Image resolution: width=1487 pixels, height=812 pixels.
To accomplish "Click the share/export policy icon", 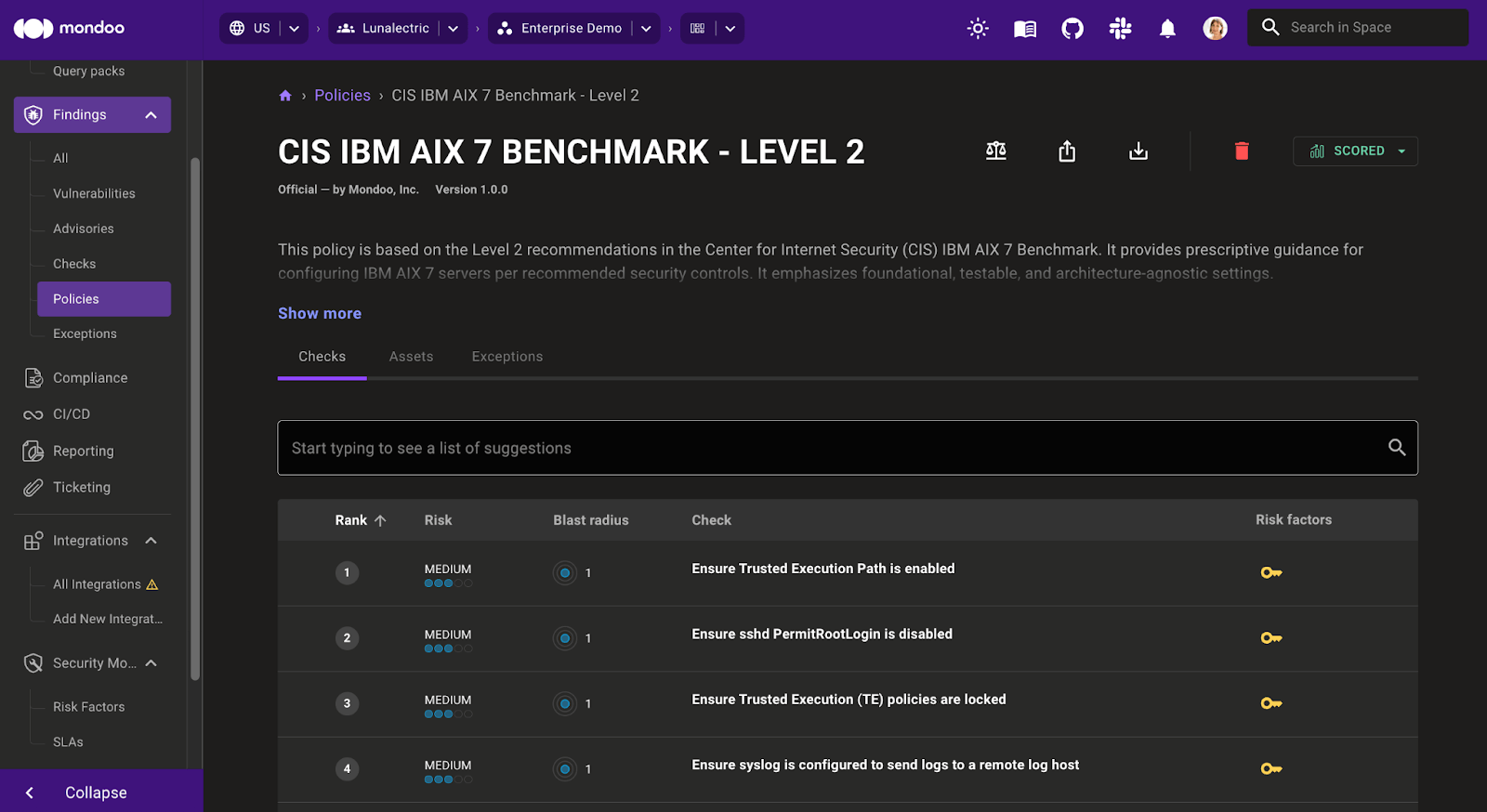I will point(1067,151).
